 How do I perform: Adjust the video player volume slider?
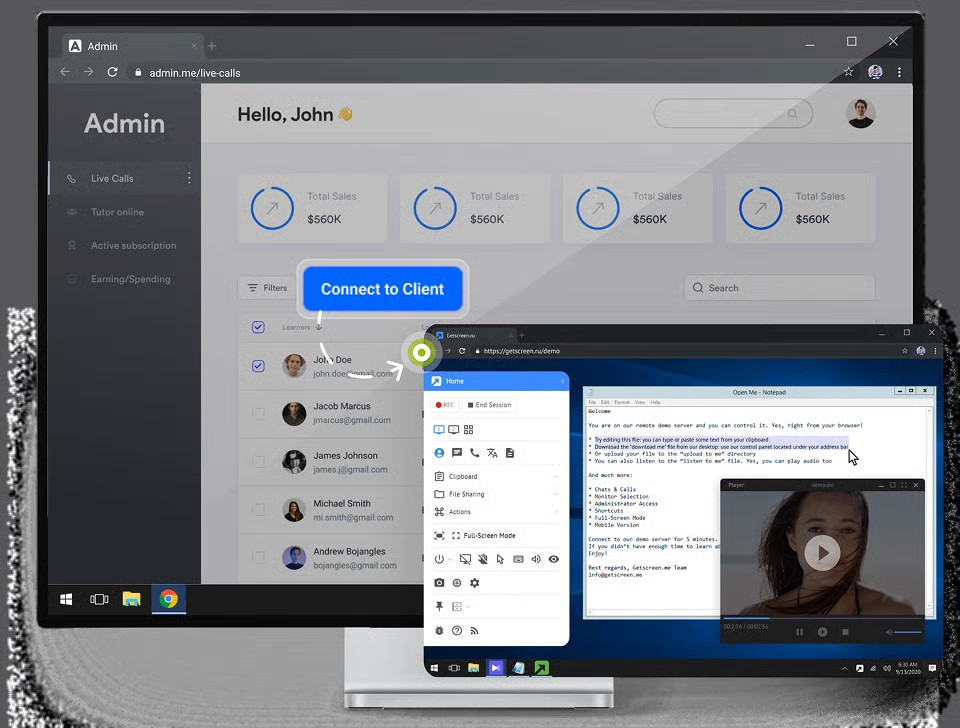point(907,632)
